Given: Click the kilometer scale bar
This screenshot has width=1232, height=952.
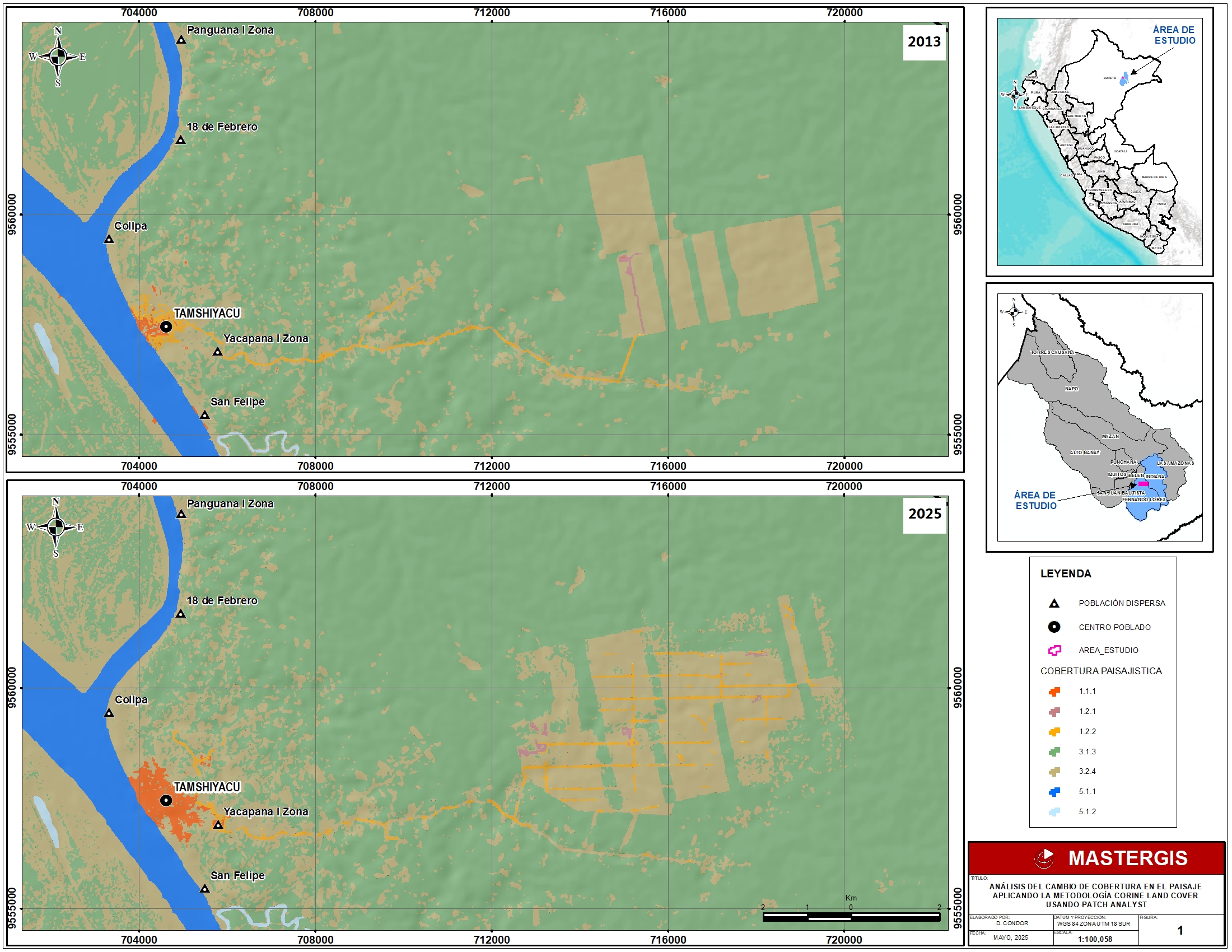Looking at the screenshot, I should pyautogui.click(x=851, y=918).
